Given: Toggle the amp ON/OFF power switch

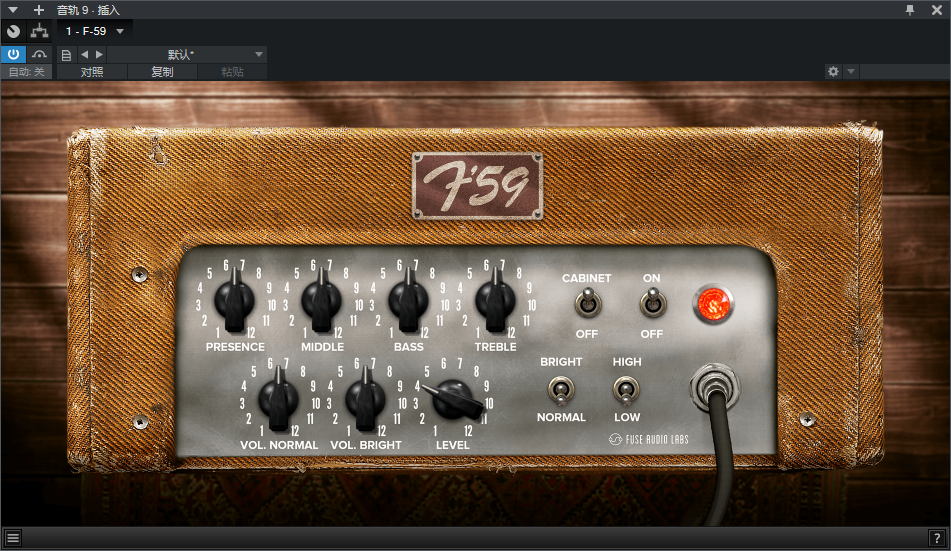Looking at the screenshot, I should [653, 303].
